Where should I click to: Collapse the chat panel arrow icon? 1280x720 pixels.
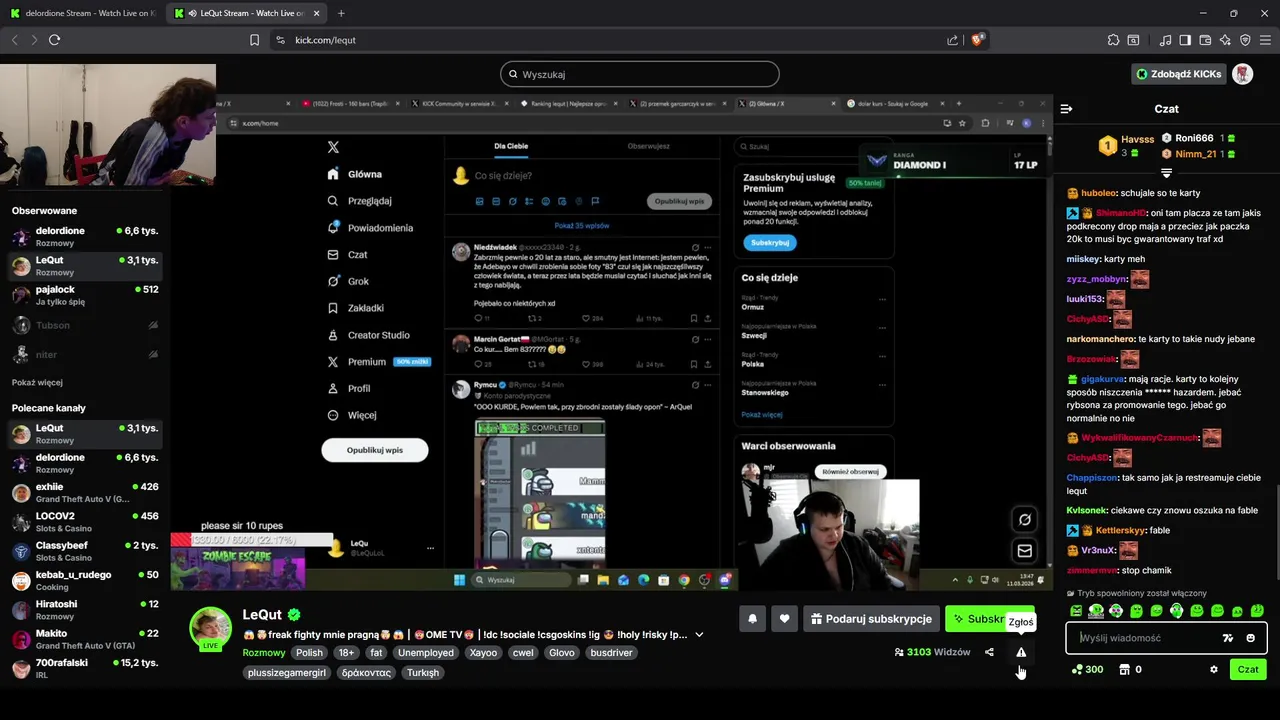pyautogui.click(x=1066, y=109)
